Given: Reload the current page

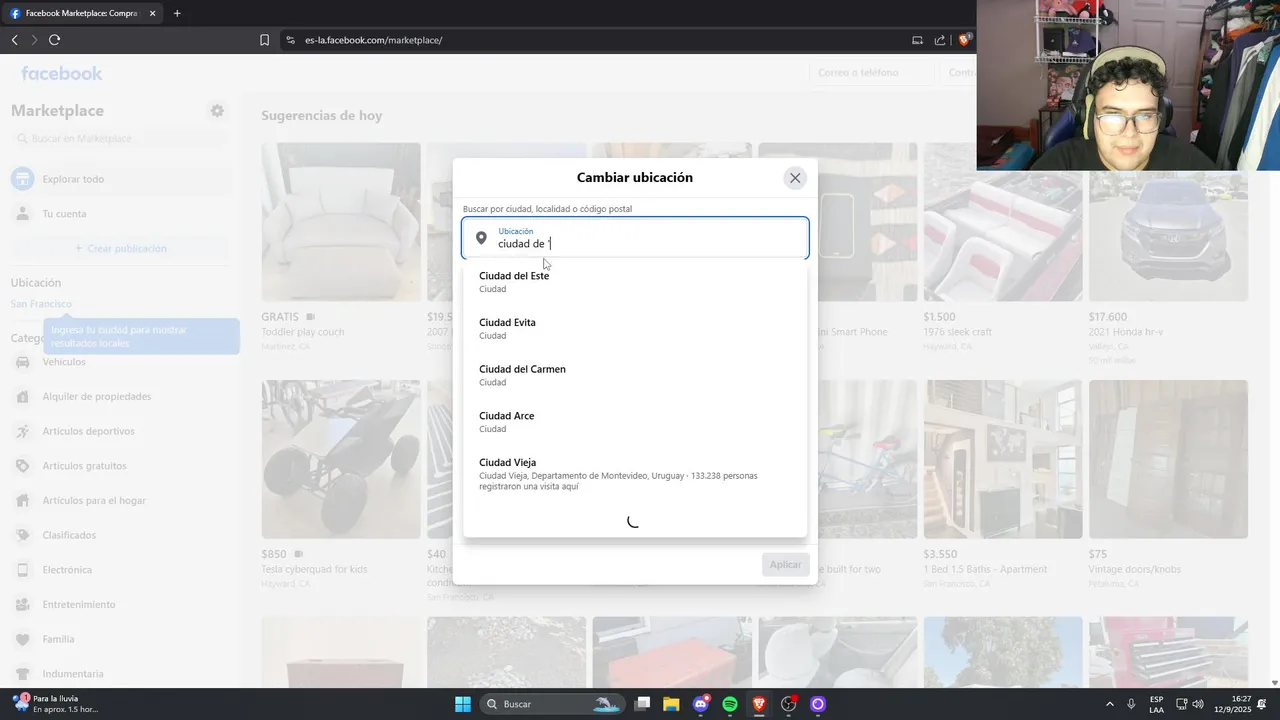Looking at the screenshot, I should [x=55, y=40].
